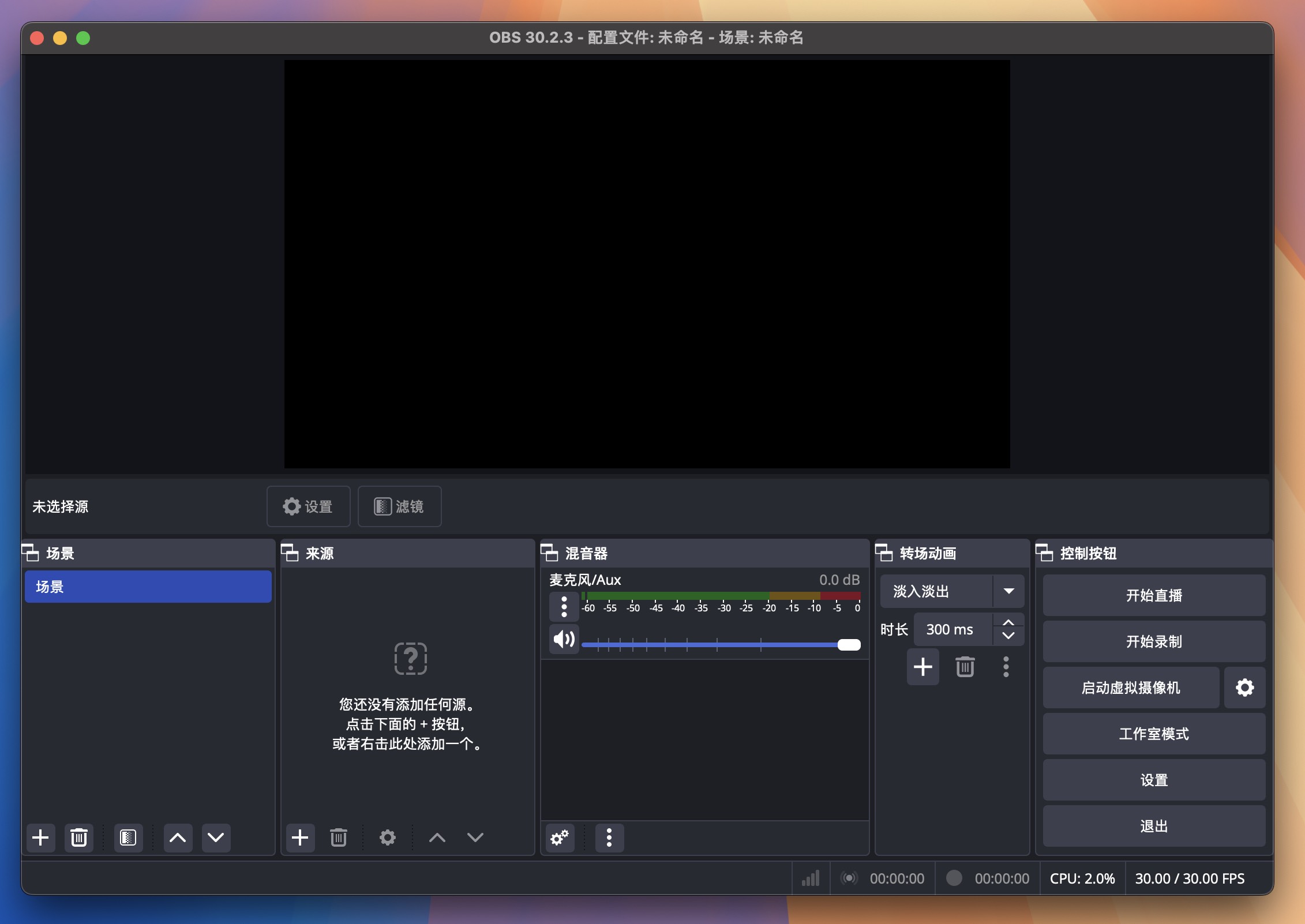
Task: Click the network signal bars status icon
Action: point(811,878)
